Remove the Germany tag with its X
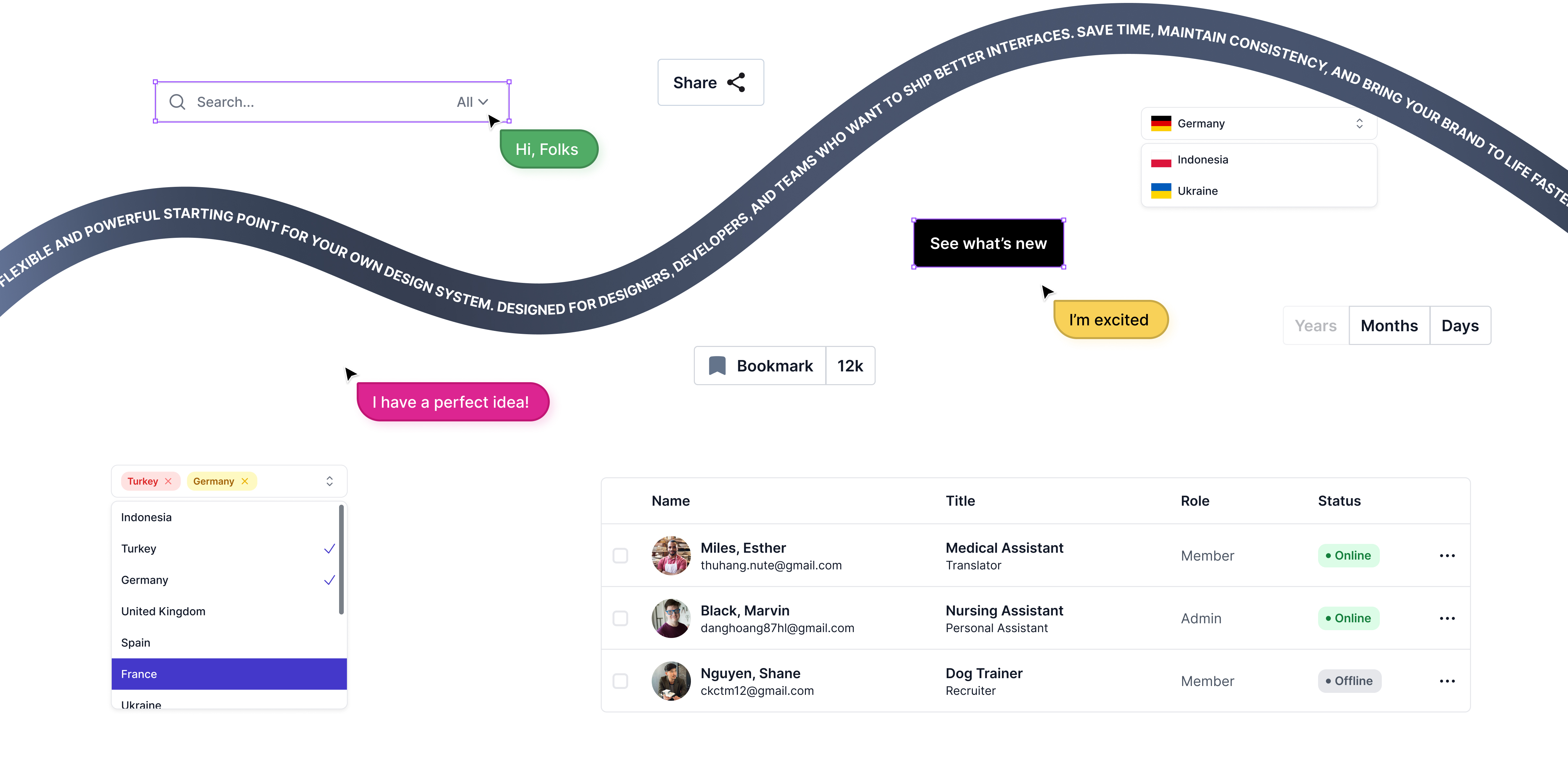The image size is (1568, 784). [x=245, y=482]
